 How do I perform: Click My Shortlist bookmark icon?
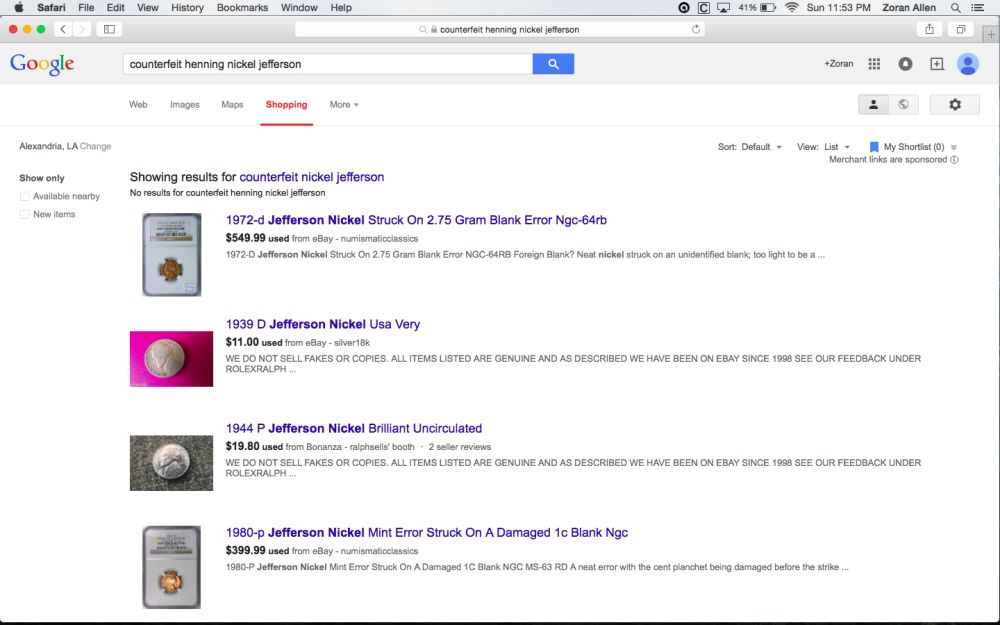(874, 147)
